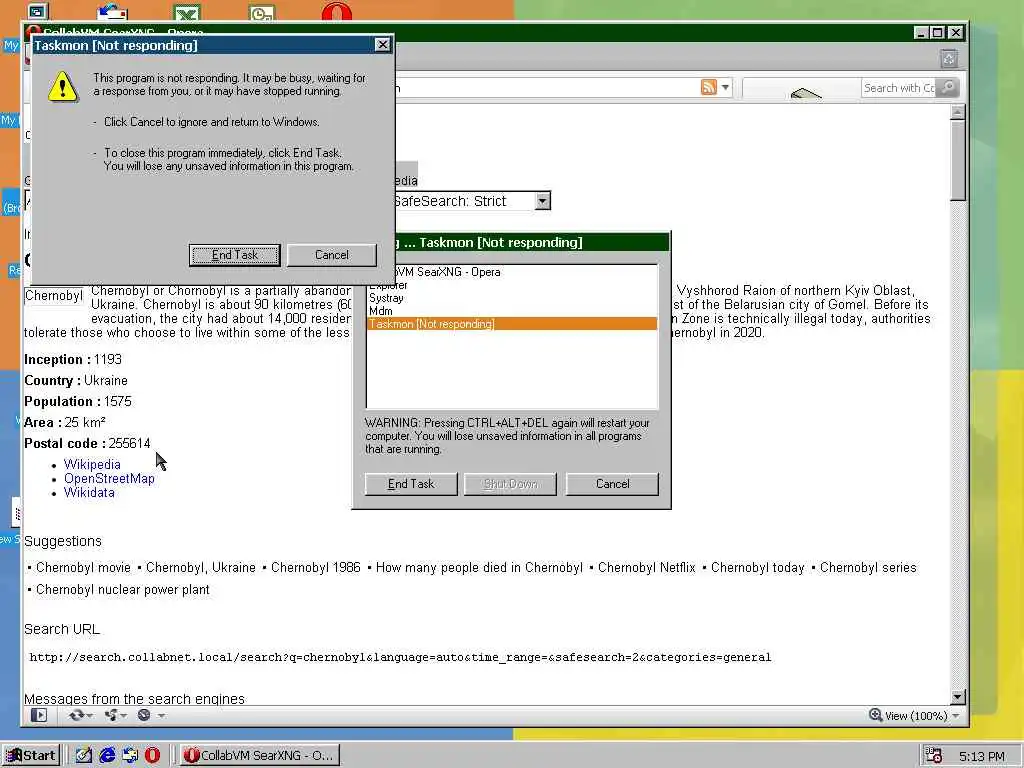Select Taskmon [Not responding] in task list
This screenshot has width=1024, height=768.
pos(512,324)
